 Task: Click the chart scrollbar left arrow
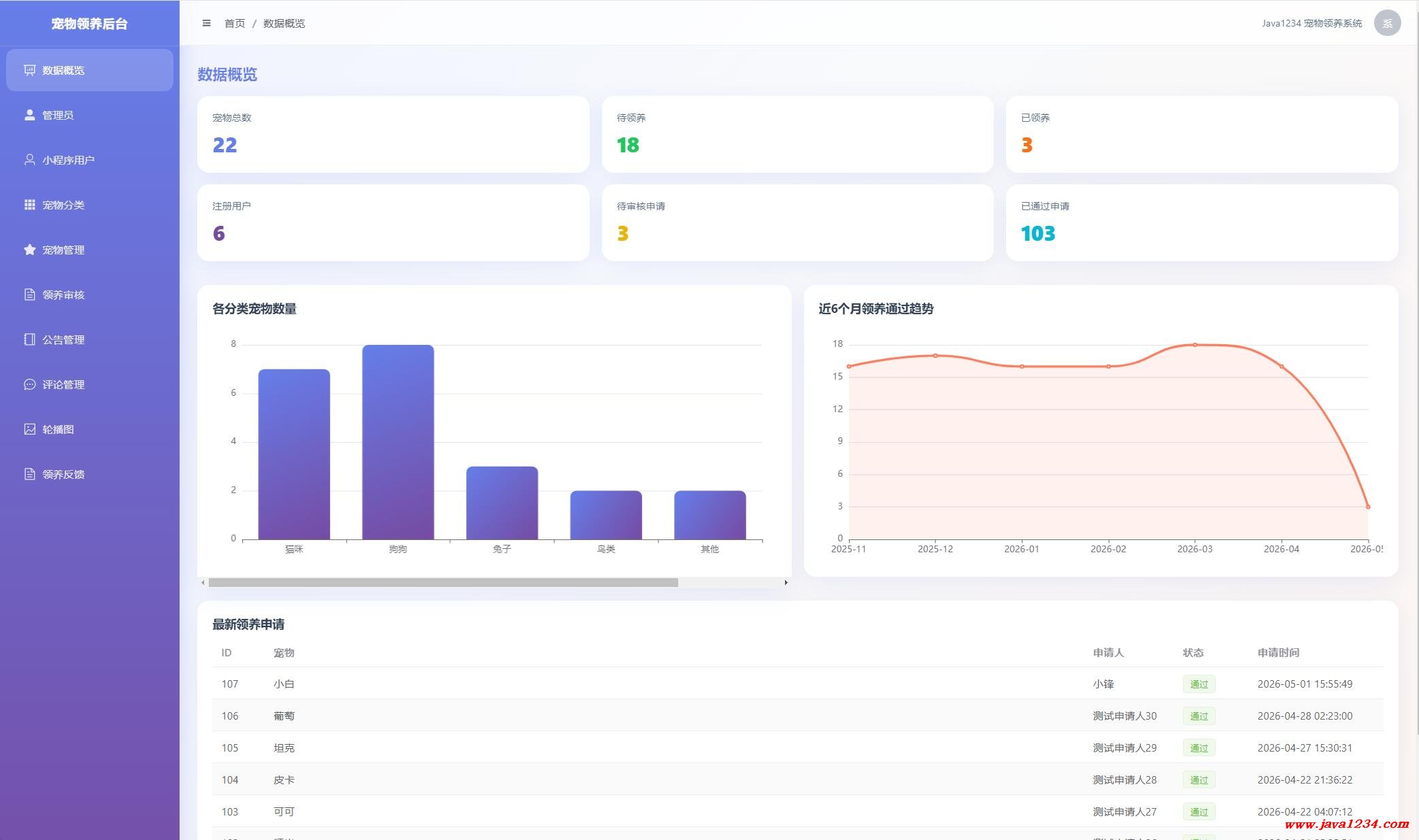(203, 582)
